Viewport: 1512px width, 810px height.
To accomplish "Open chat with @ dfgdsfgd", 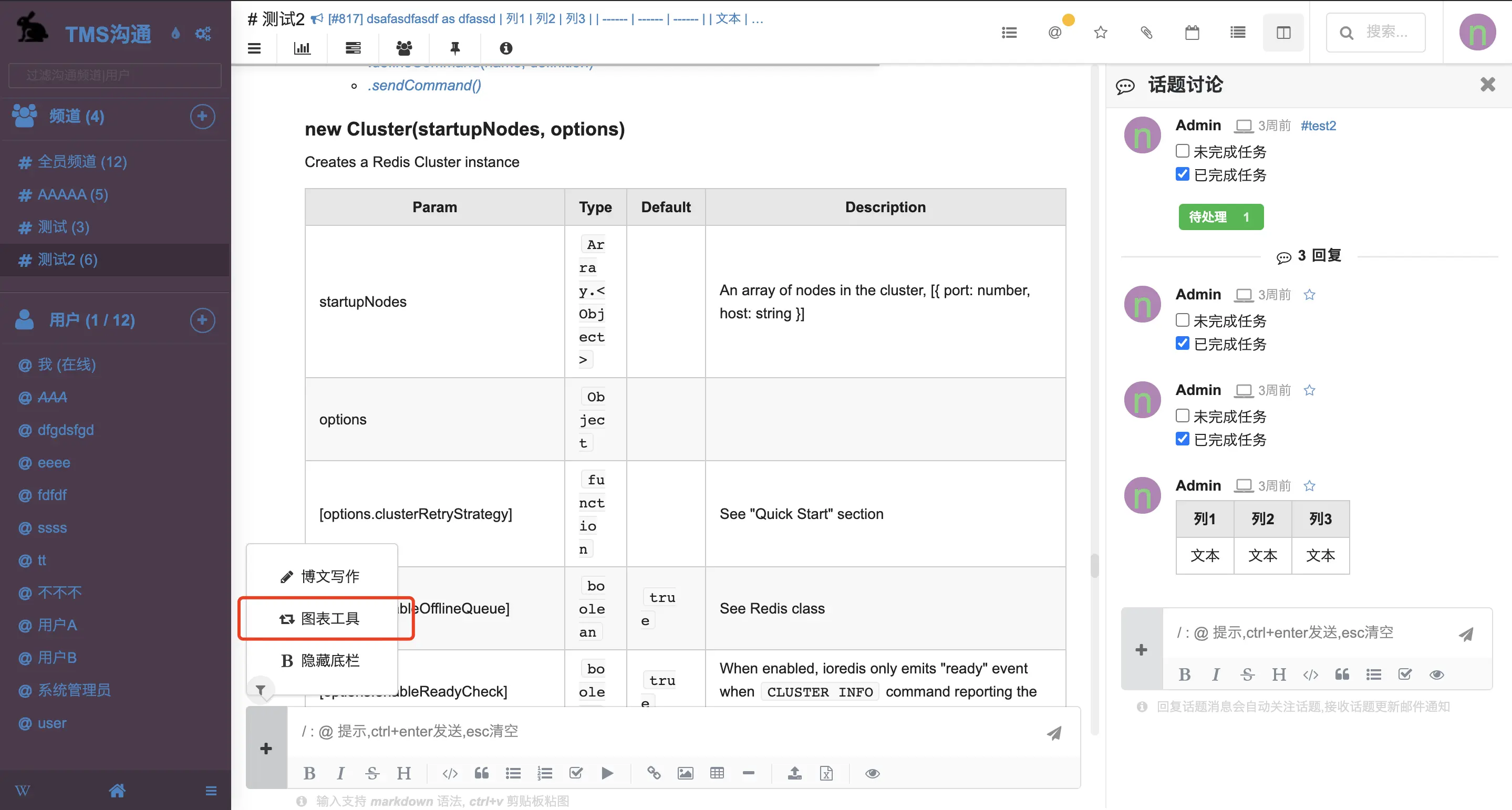I will 65,430.
